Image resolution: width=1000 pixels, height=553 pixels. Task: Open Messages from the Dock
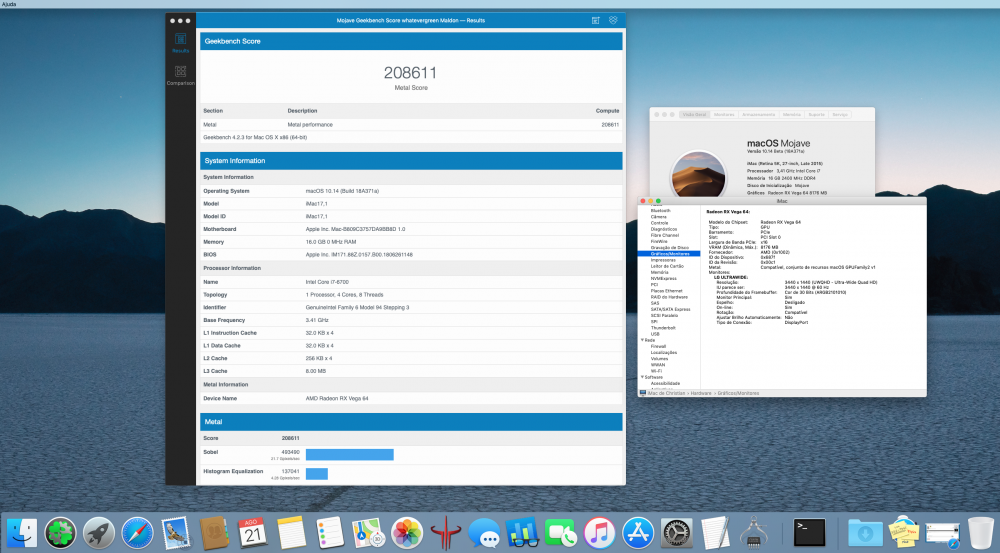point(484,533)
